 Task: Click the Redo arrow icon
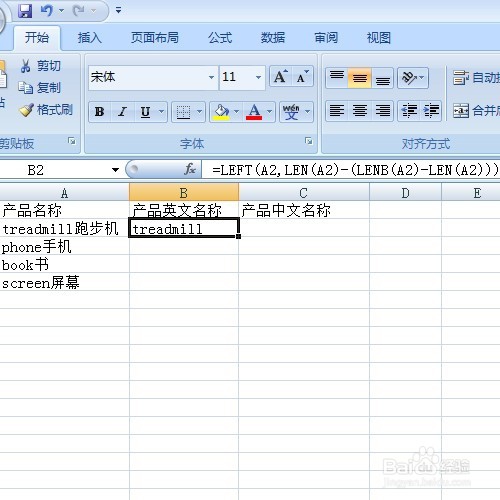[79, 11]
